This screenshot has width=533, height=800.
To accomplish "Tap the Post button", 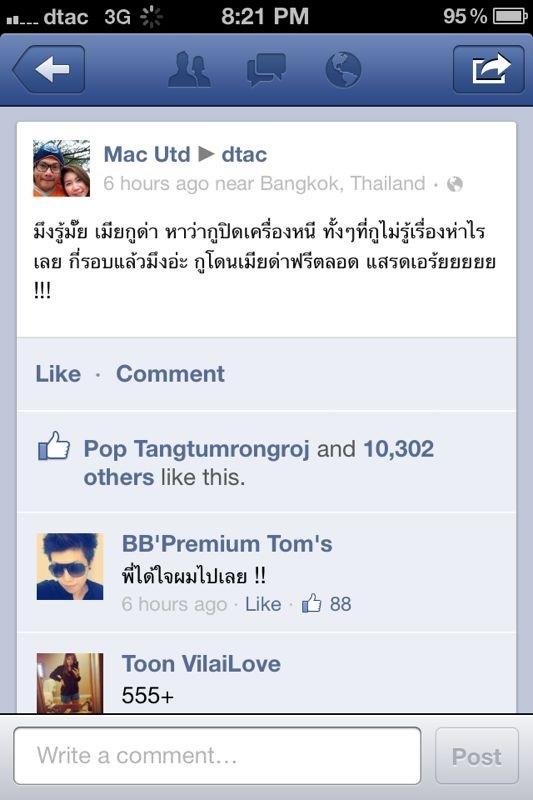I will tap(476, 756).
